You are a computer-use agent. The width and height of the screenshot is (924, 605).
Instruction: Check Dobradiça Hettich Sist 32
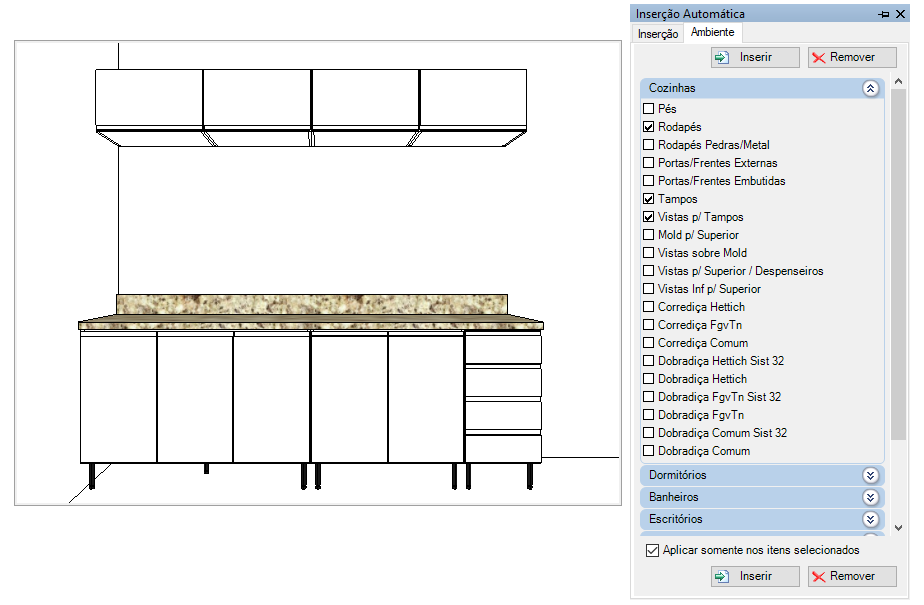[x=649, y=361]
